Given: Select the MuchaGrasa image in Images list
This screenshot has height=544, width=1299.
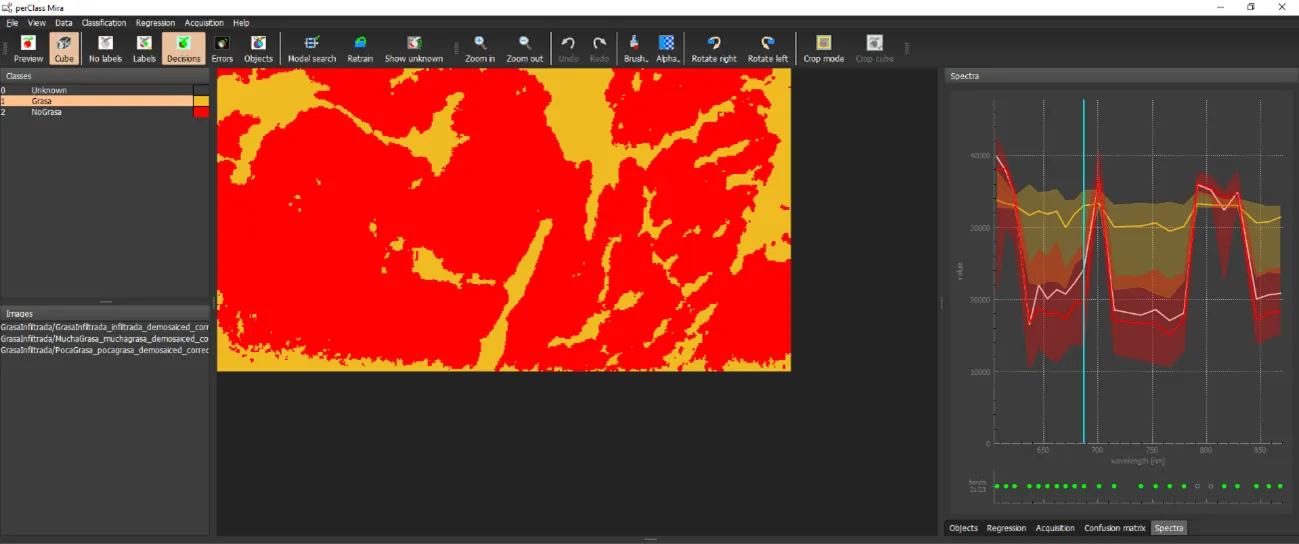Looking at the screenshot, I should (104, 339).
